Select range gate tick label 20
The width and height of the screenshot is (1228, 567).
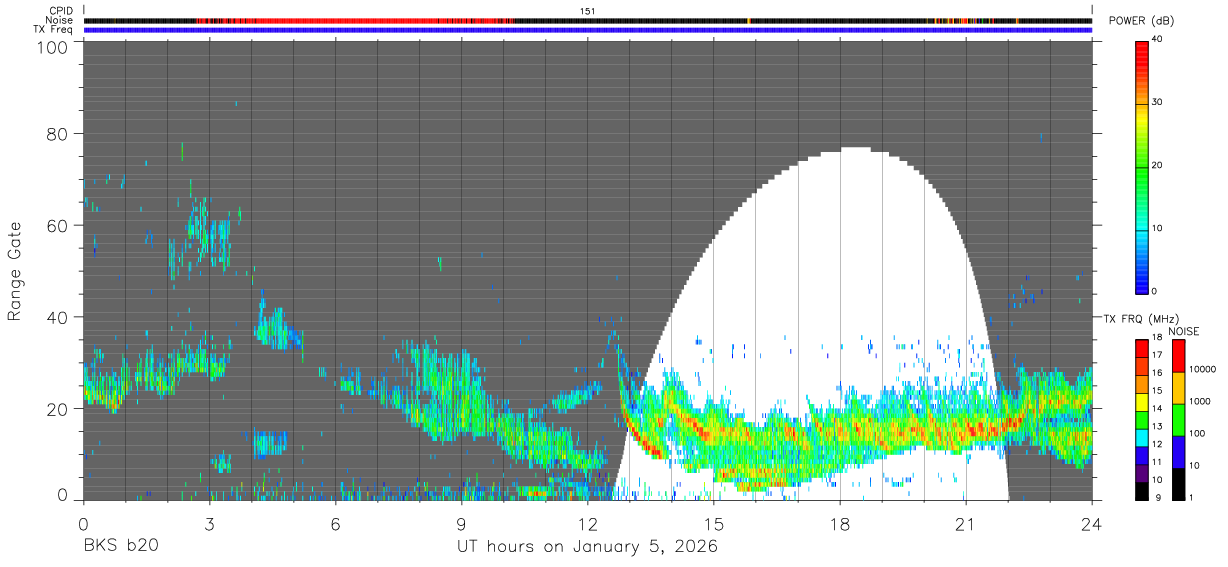pyautogui.click(x=60, y=409)
